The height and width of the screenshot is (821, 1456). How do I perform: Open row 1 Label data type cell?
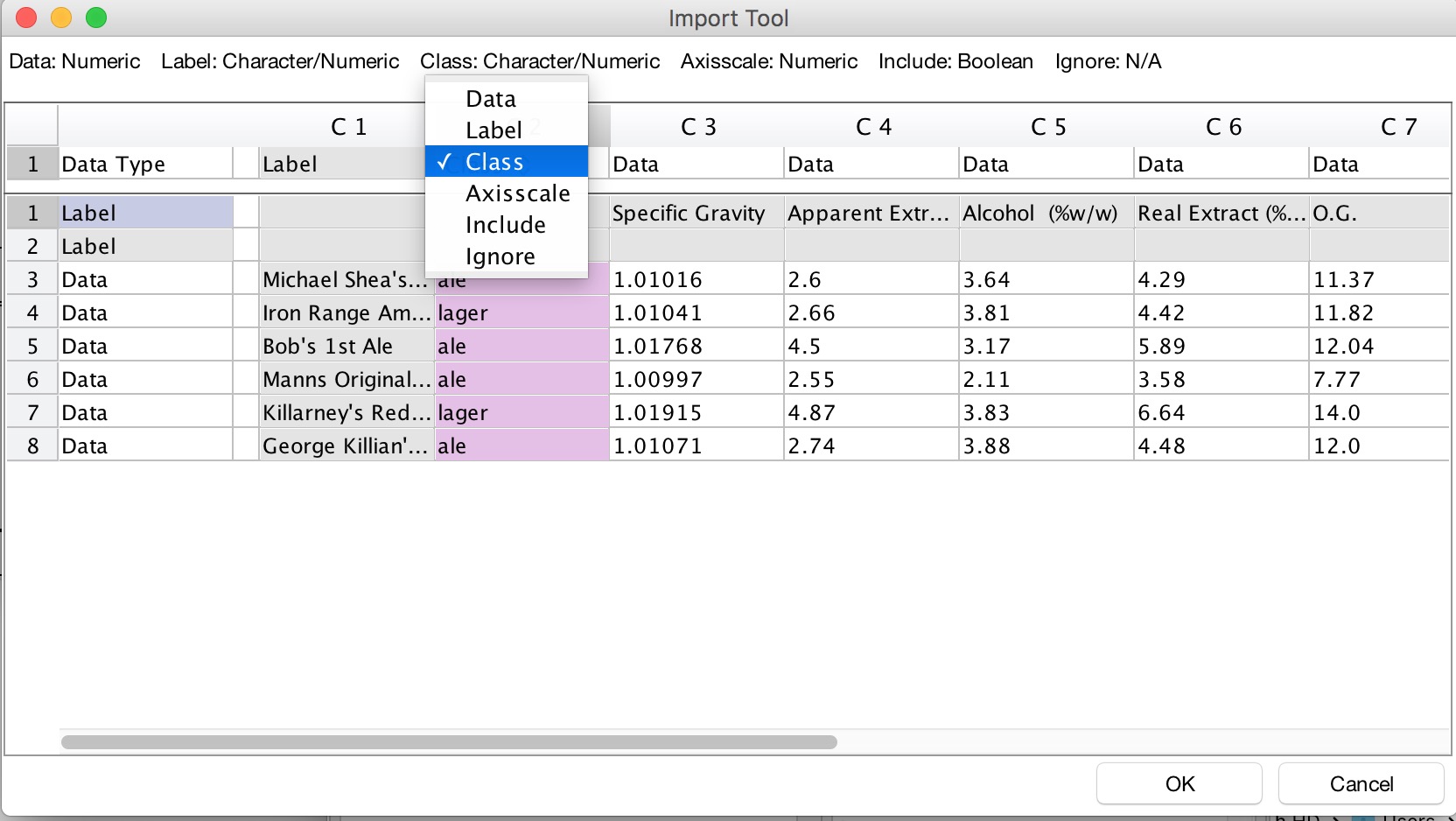(144, 214)
